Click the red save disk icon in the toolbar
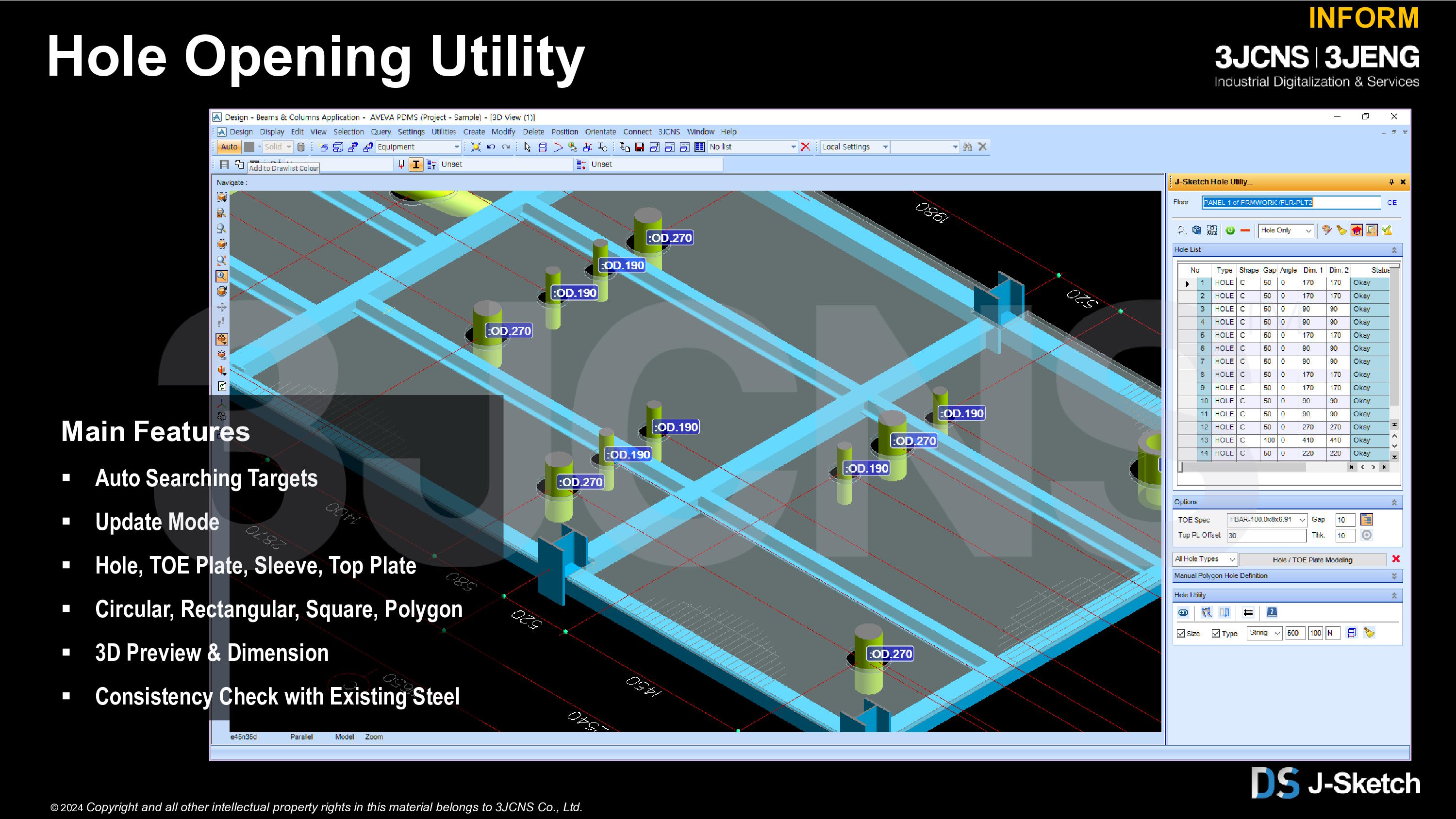This screenshot has width=1456, height=819. click(639, 147)
